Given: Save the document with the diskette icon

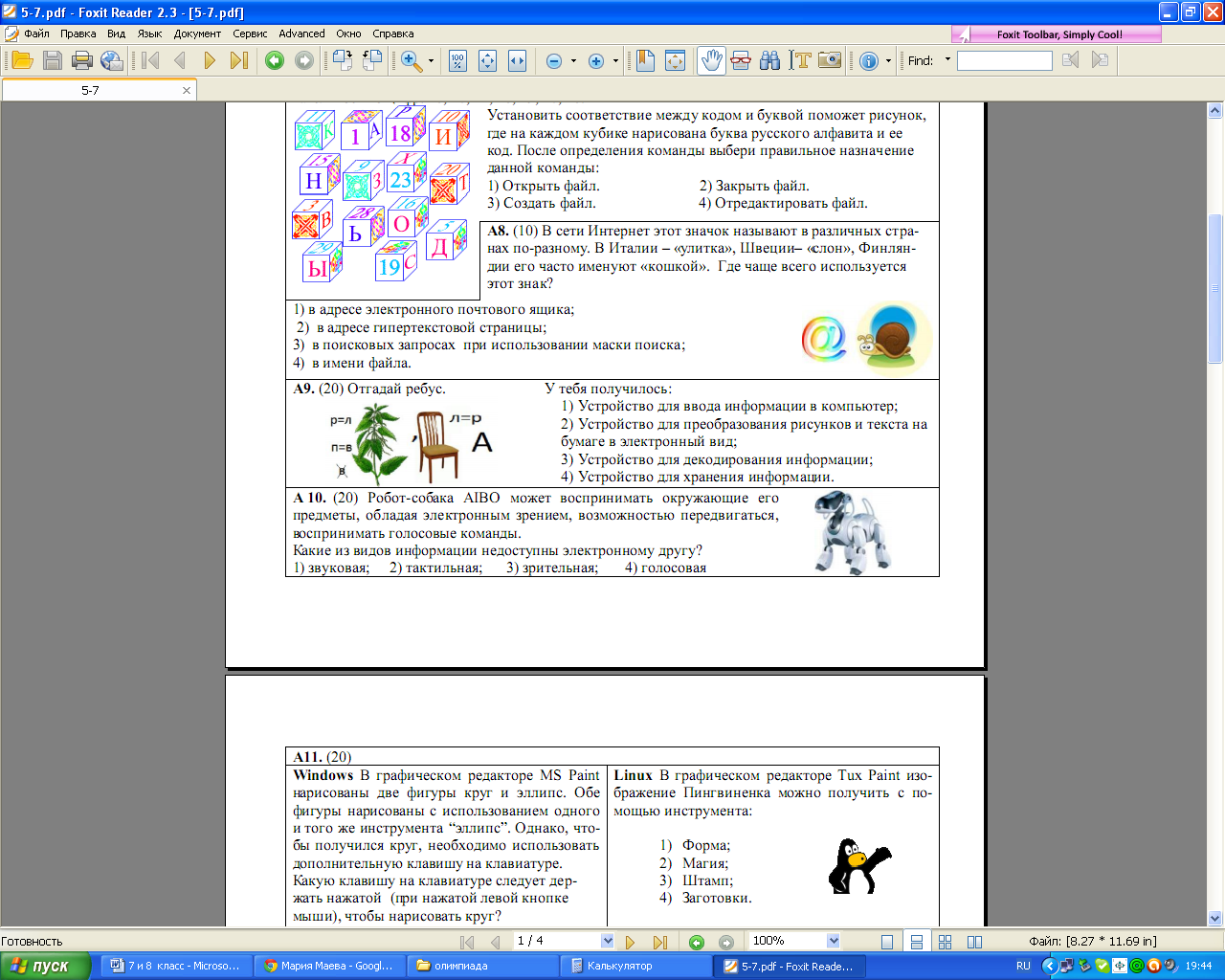Looking at the screenshot, I should point(53,60).
